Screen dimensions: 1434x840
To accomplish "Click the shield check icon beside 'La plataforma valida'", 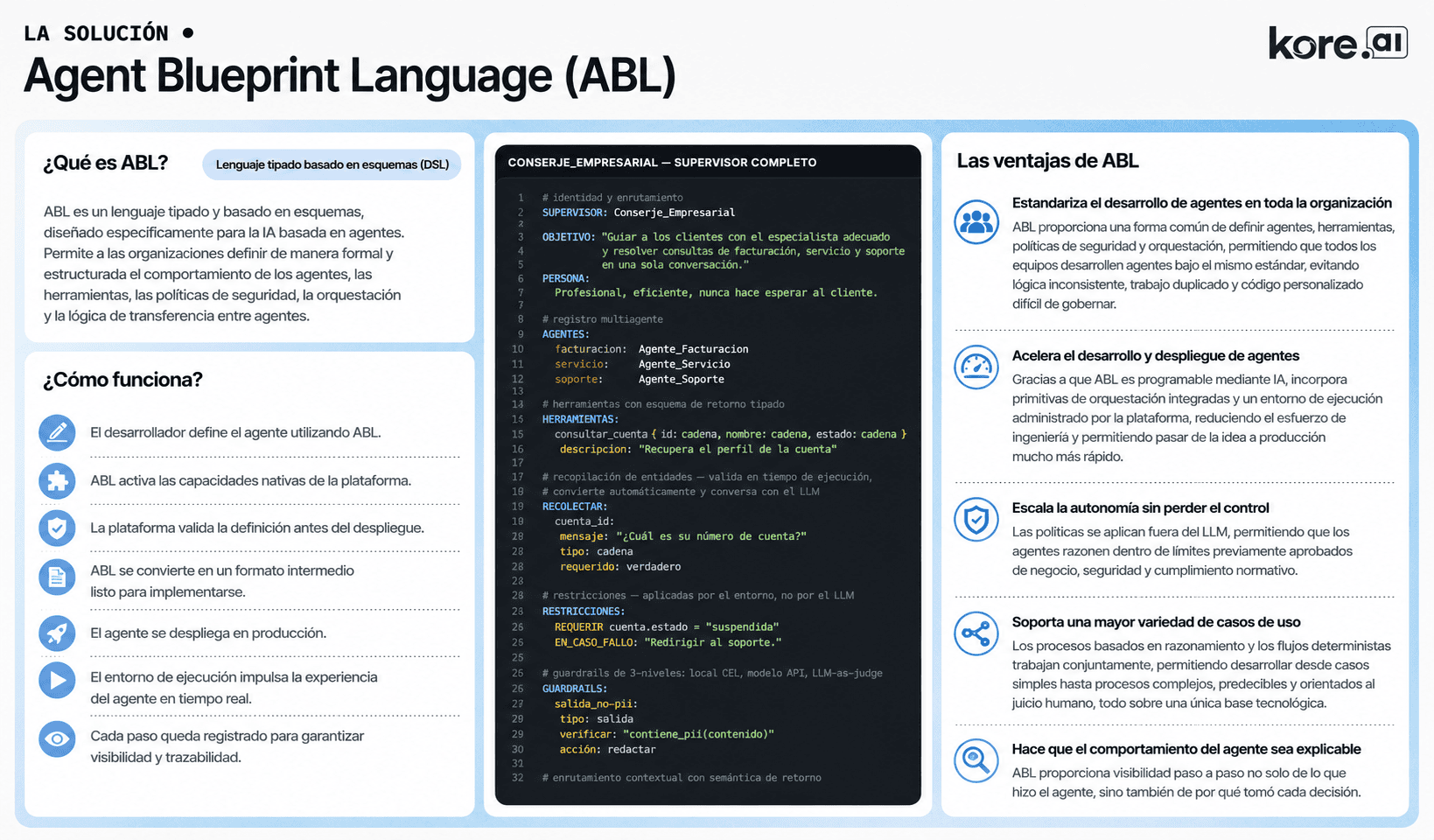I will [57, 528].
